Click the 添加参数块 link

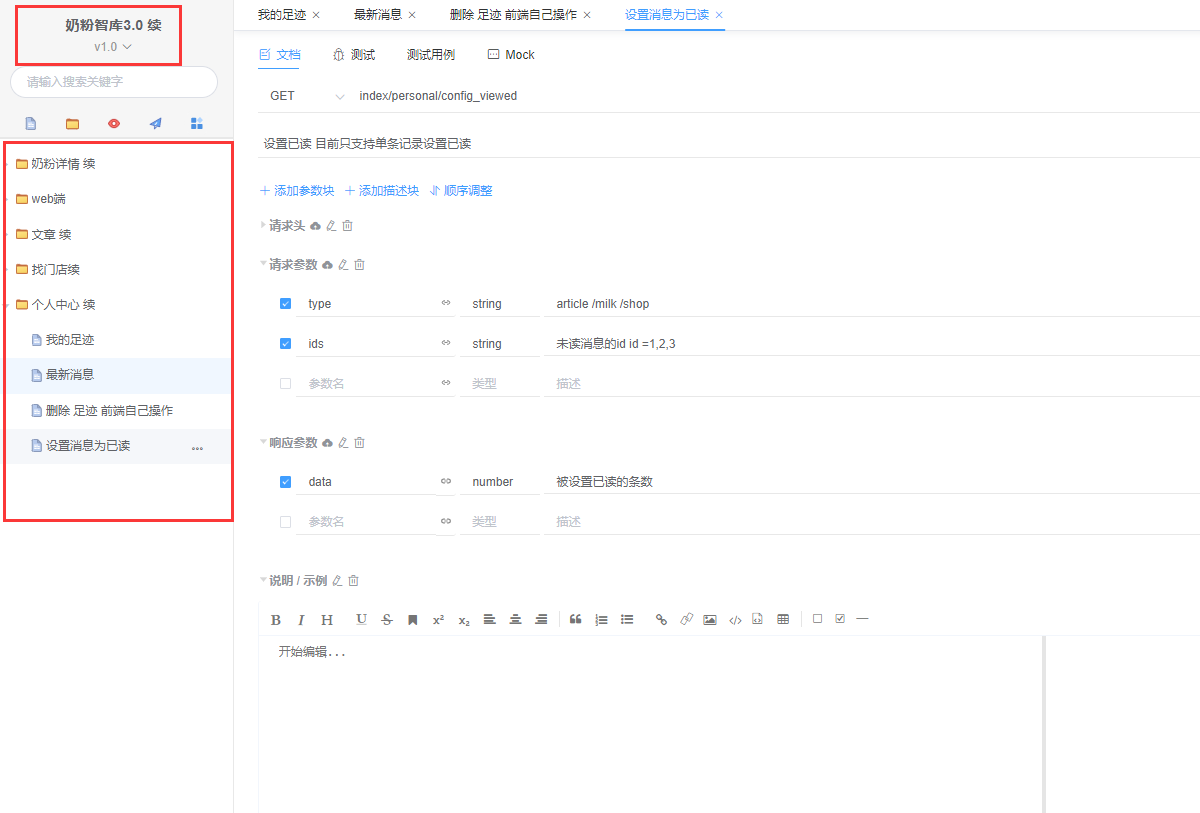pyautogui.click(x=297, y=191)
